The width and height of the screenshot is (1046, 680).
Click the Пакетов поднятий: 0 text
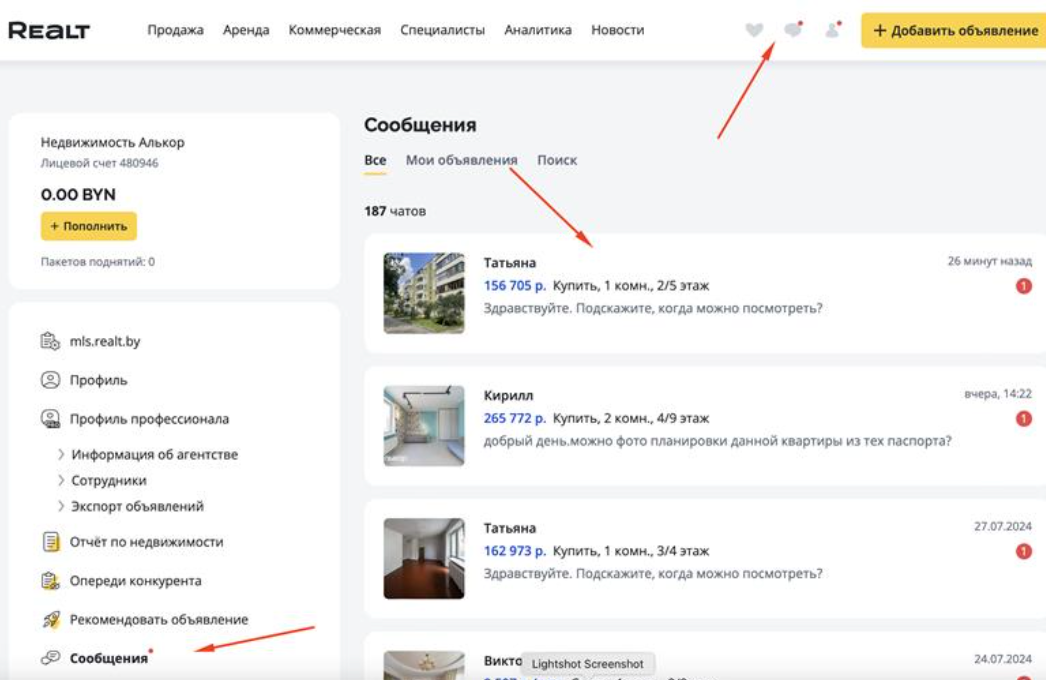pyautogui.click(x=97, y=262)
